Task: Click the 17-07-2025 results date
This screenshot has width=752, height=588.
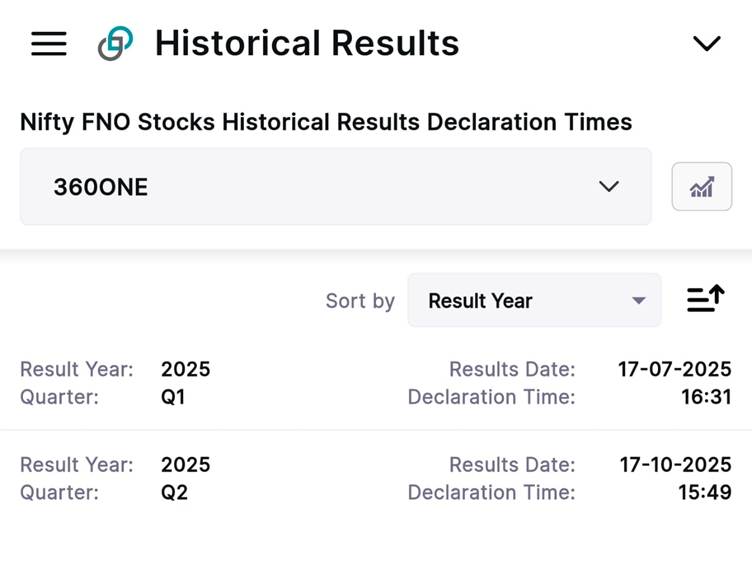Action: (674, 369)
